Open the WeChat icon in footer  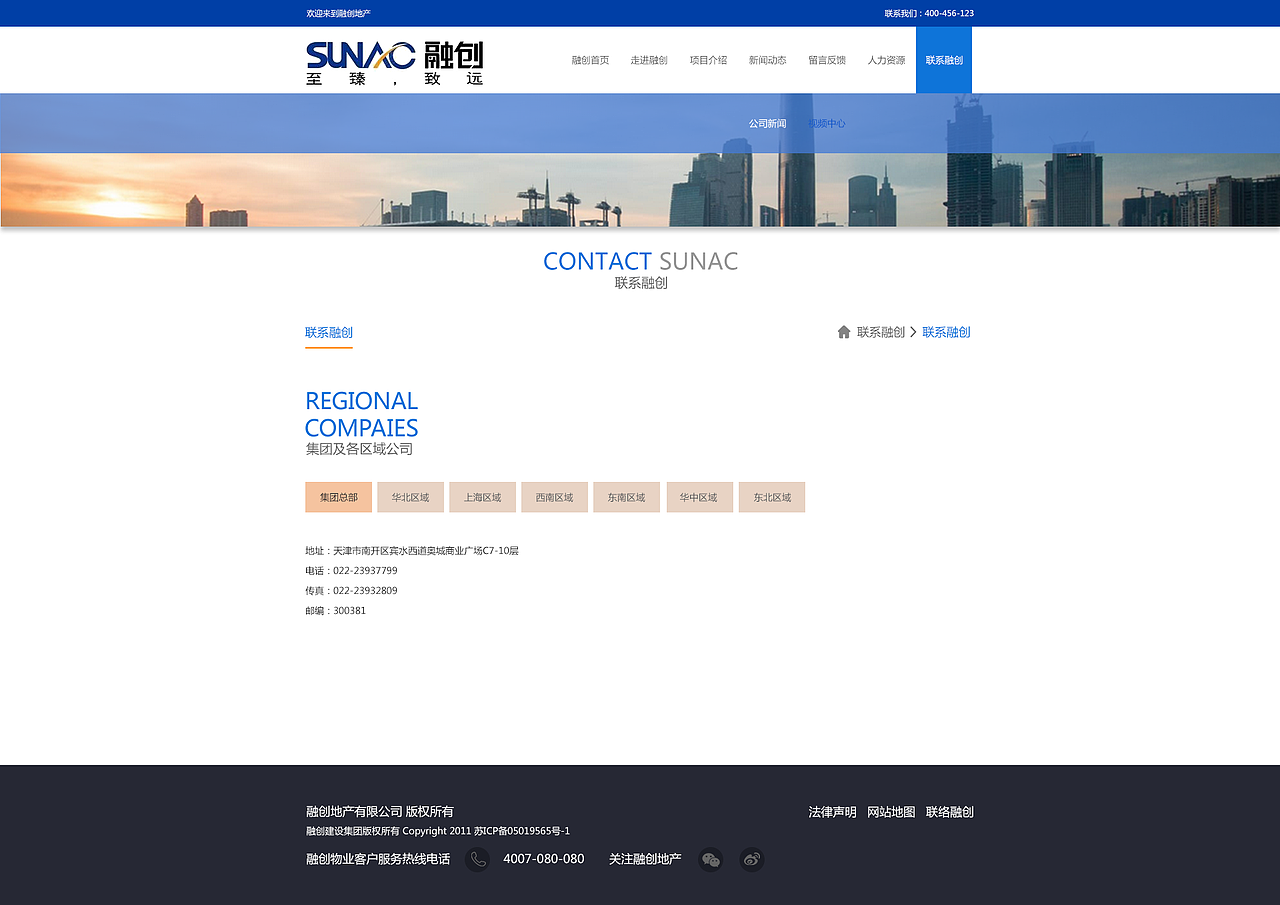tap(711, 859)
